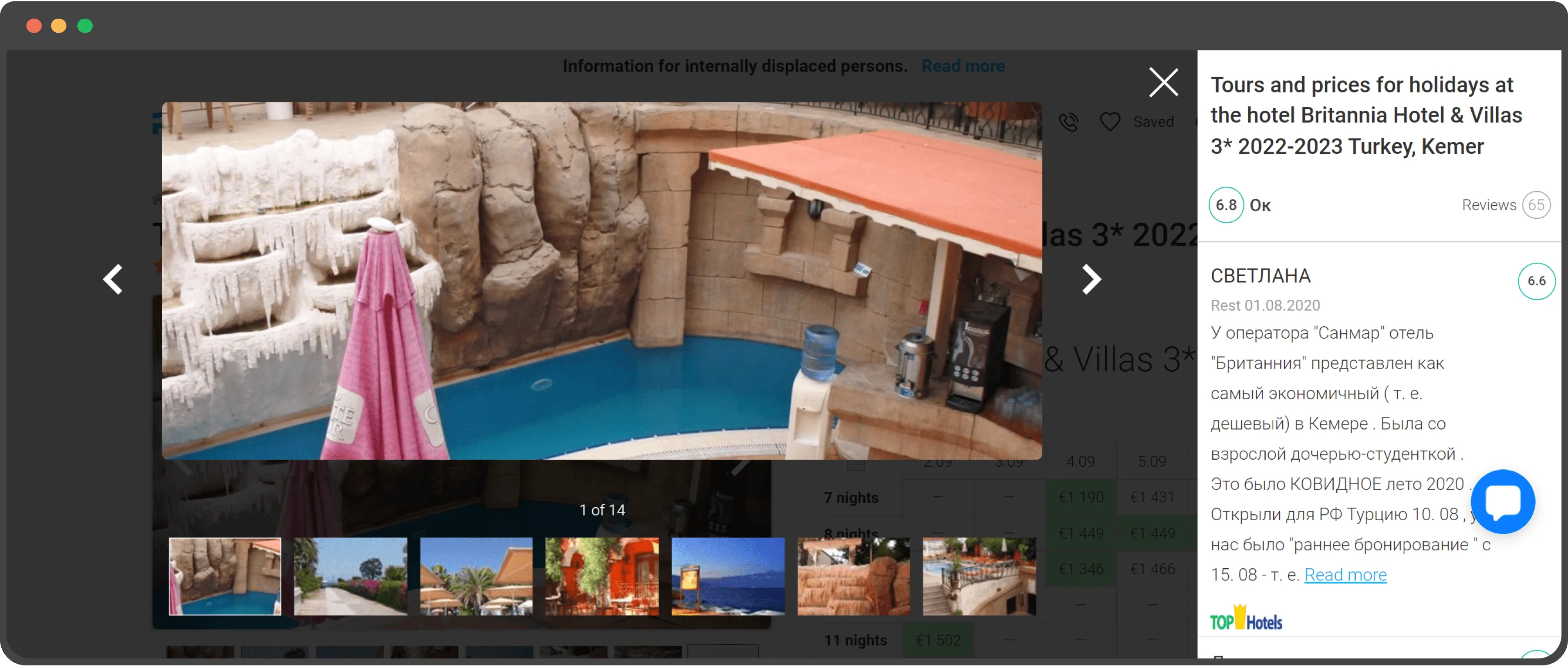
Task: Go to the previous gallery photo
Action: [113, 279]
